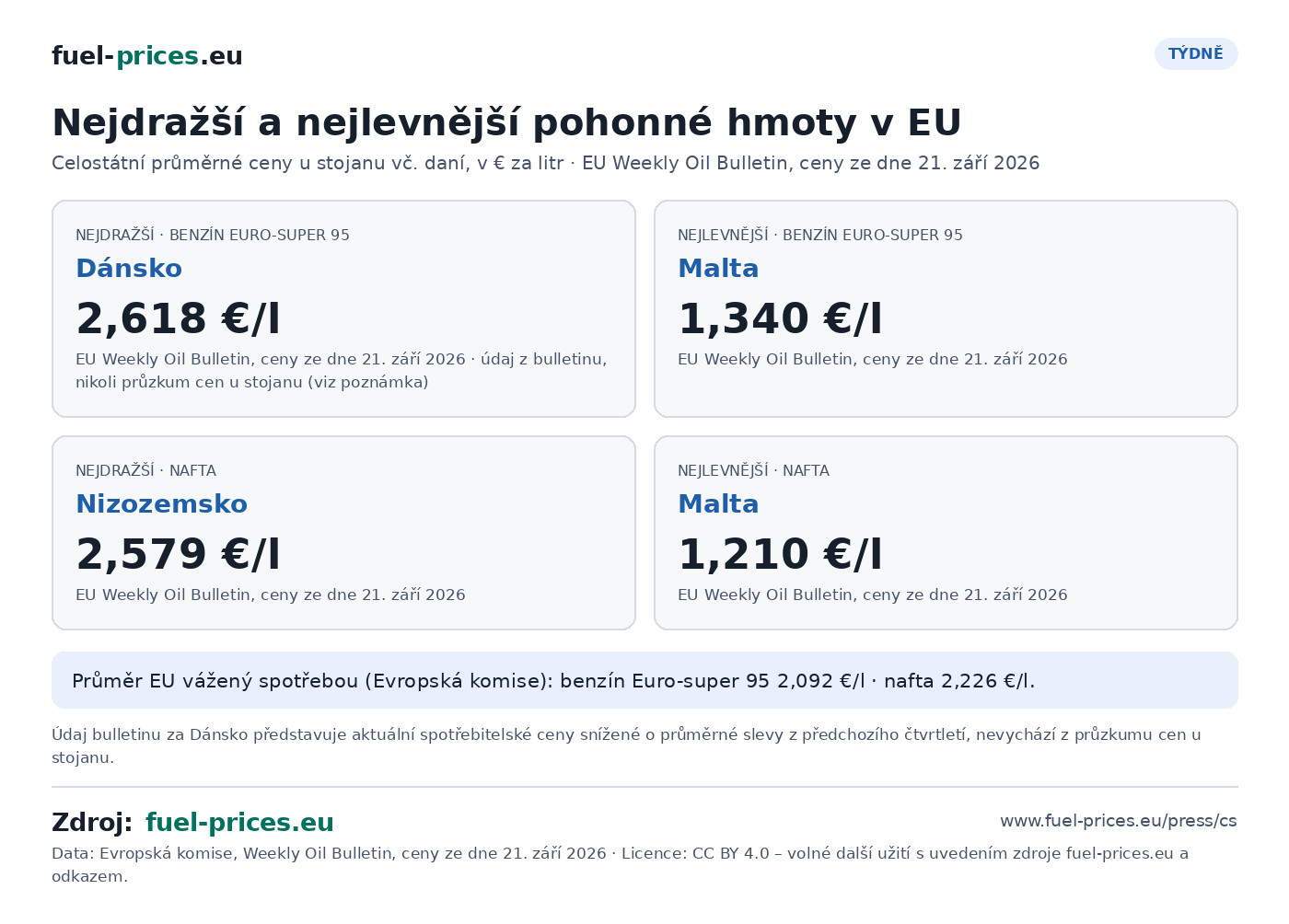Screen dimensions: 1289x924
Task: Select the NEJLEVNĚJŠÍ · NAFTA label
Action: coord(753,470)
